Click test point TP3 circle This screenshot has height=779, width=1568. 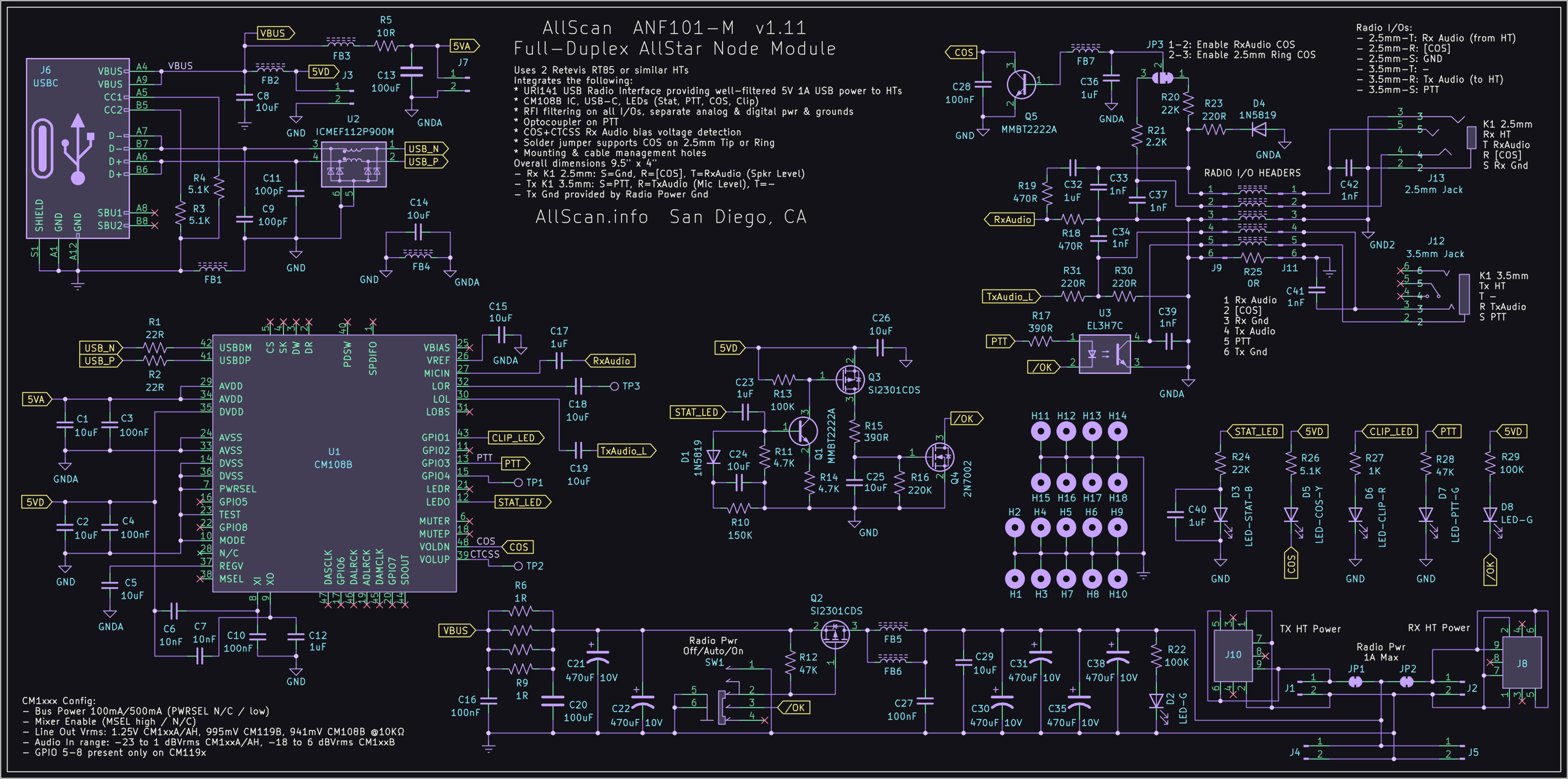[614, 386]
